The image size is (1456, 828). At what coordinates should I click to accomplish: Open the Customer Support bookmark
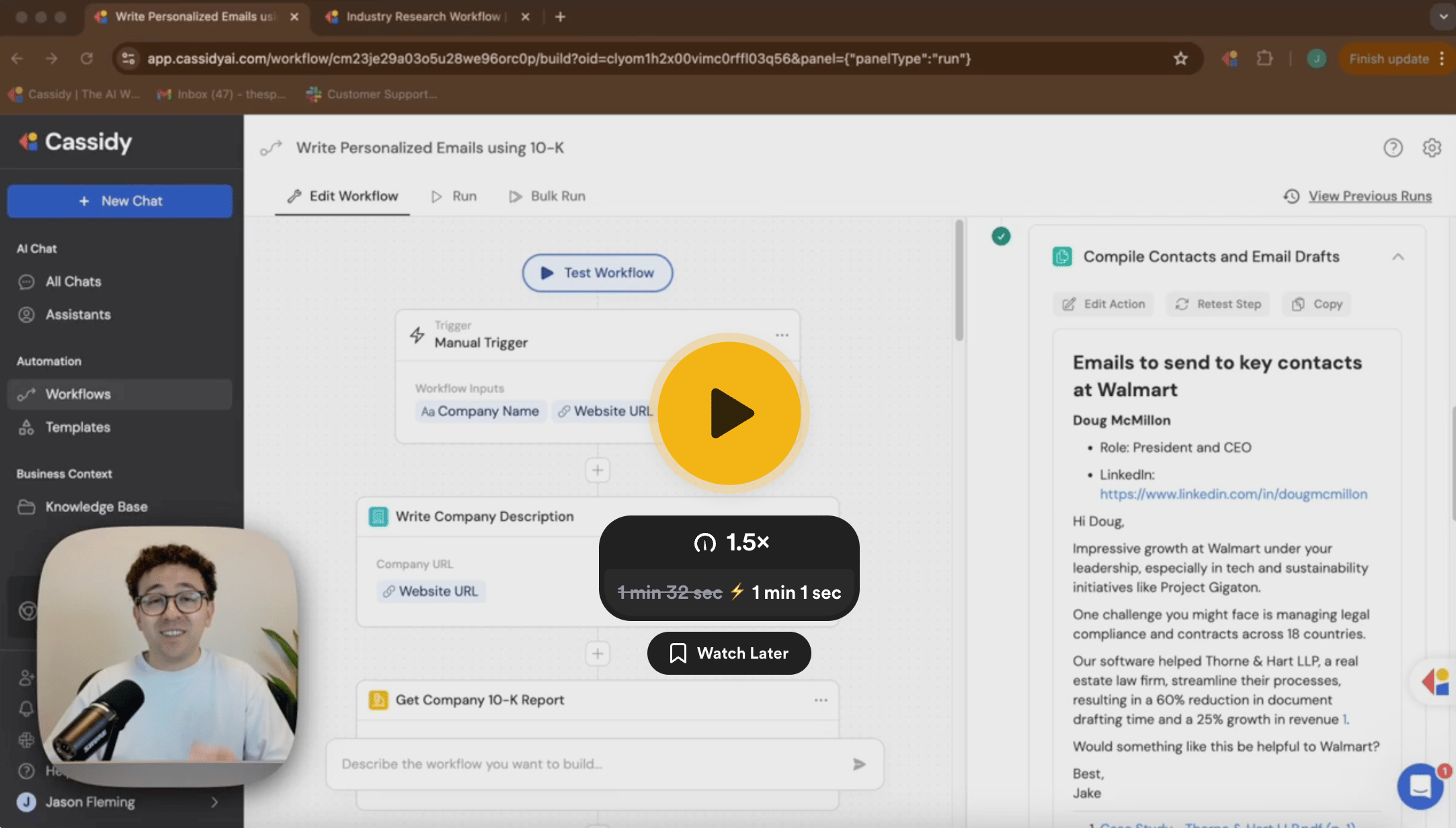click(372, 94)
